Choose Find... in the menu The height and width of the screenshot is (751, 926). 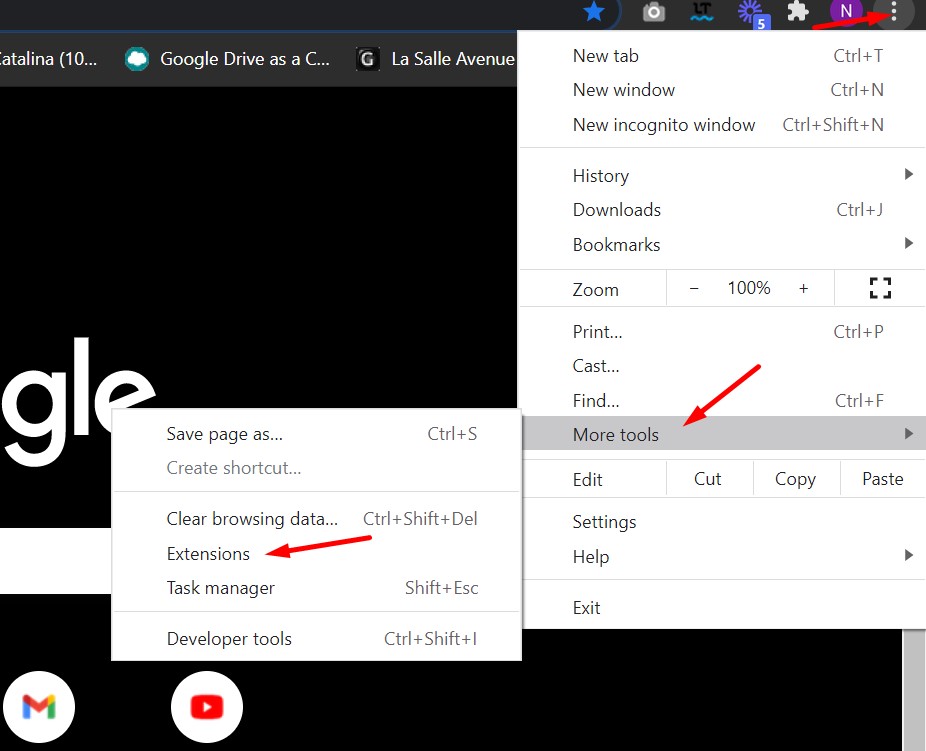tap(722, 400)
